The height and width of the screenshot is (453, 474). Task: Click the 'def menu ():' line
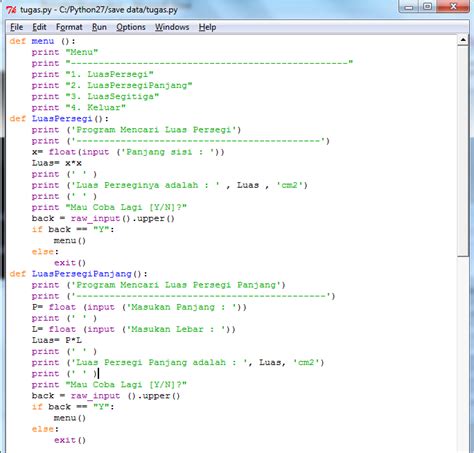coord(43,41)
